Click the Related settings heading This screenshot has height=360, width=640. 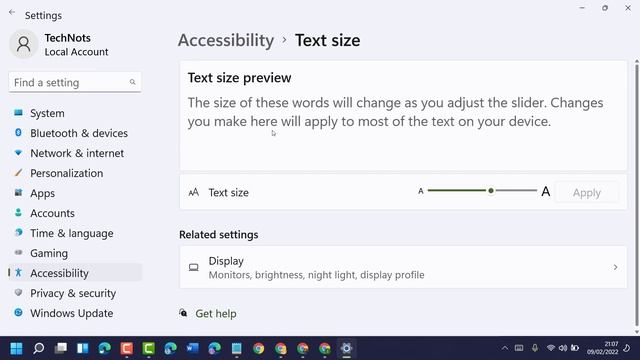pos(218,235)
